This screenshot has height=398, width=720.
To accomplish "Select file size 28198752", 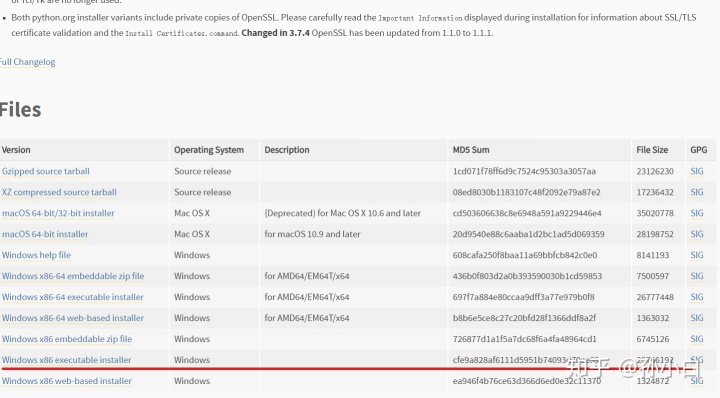I will pos(655,234).
